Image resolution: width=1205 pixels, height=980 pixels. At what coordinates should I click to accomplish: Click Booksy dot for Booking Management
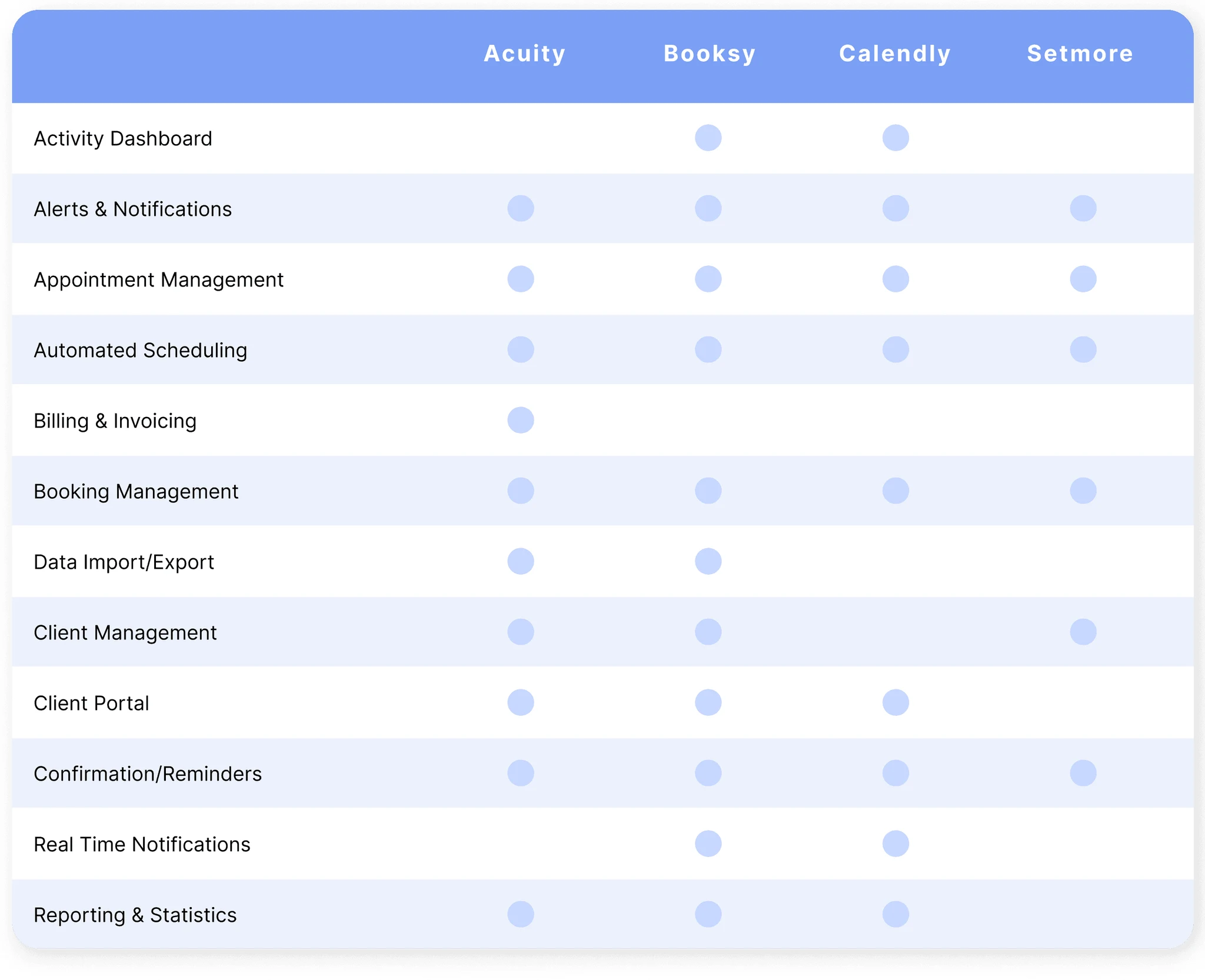click(708, 491)
